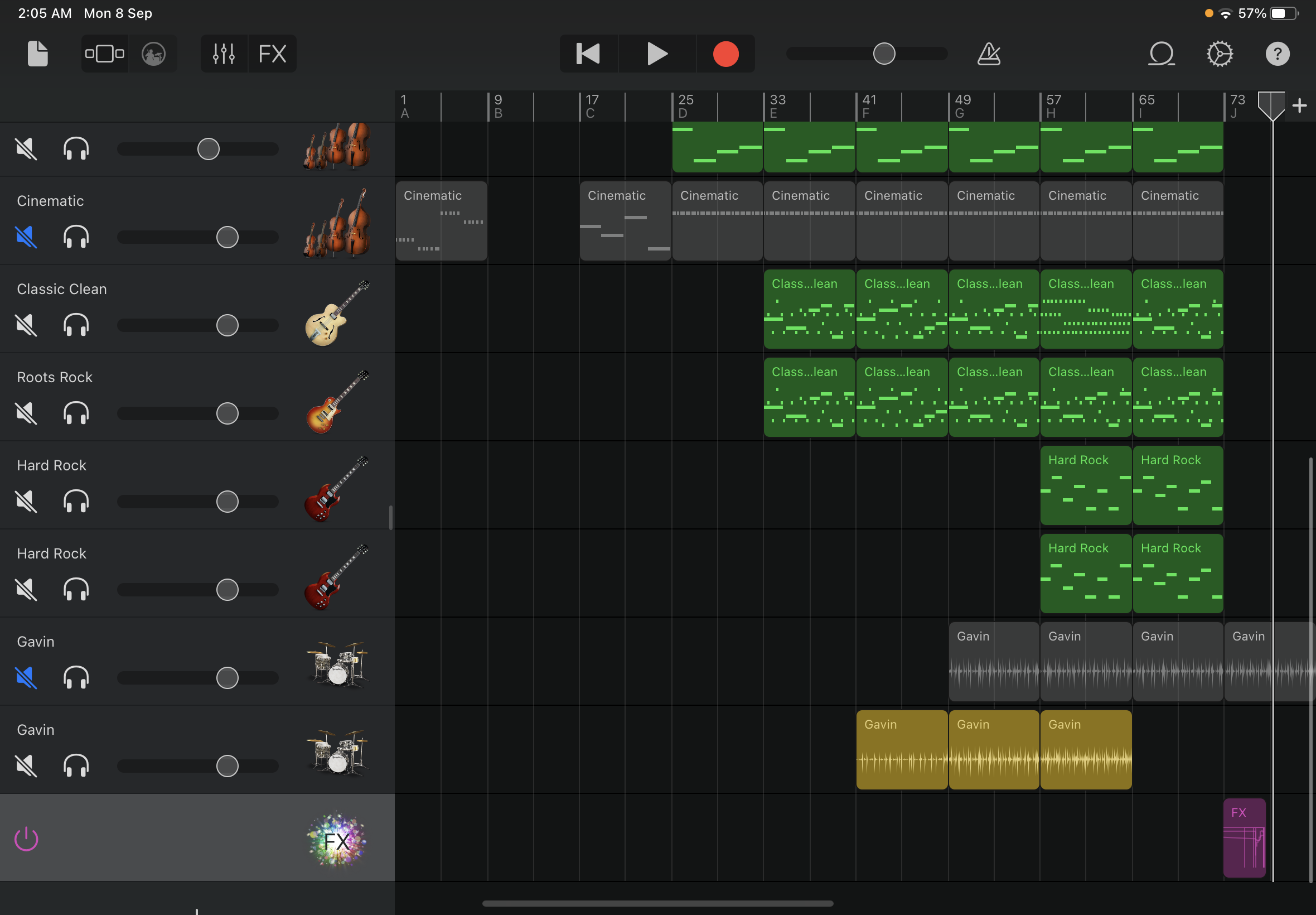Tap the FX button in toolbar
The width and height of the screenshot is (1316, 915).
[272, 54]
